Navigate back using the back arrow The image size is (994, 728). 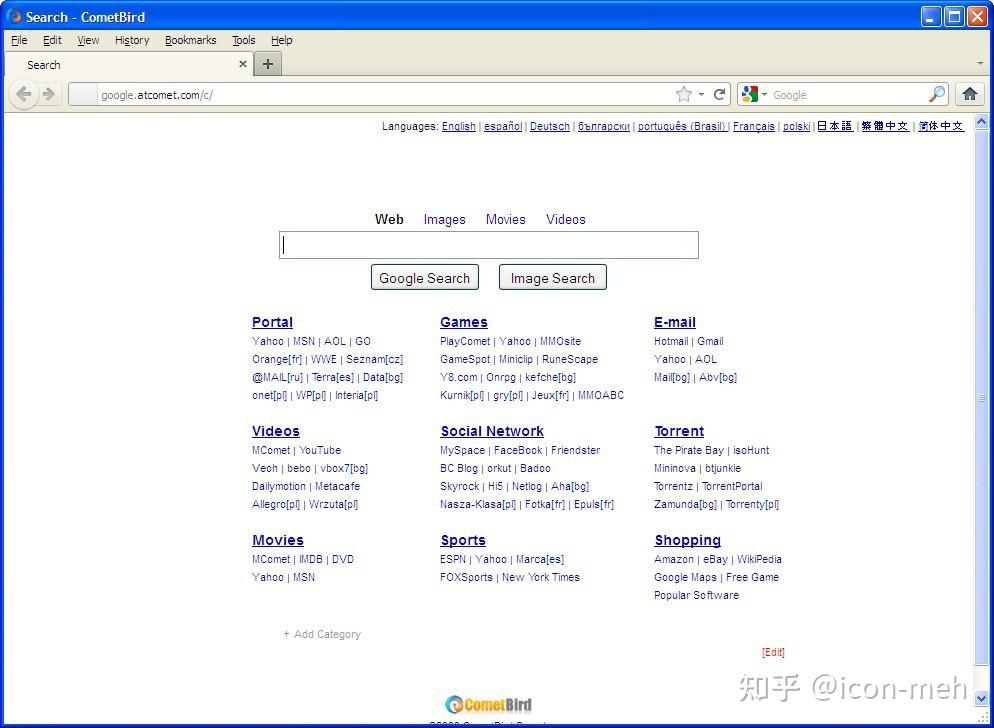[x=23, y=93]
